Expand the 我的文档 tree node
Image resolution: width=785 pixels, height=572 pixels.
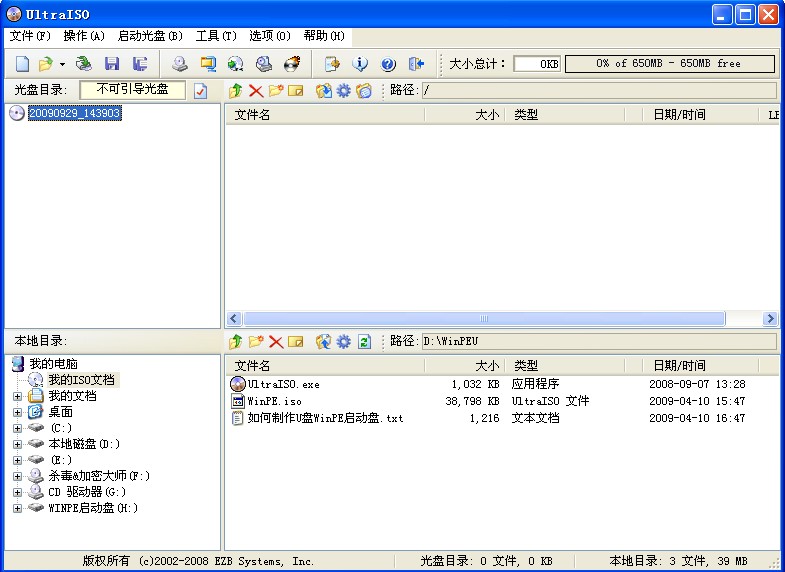coord(17,396)
